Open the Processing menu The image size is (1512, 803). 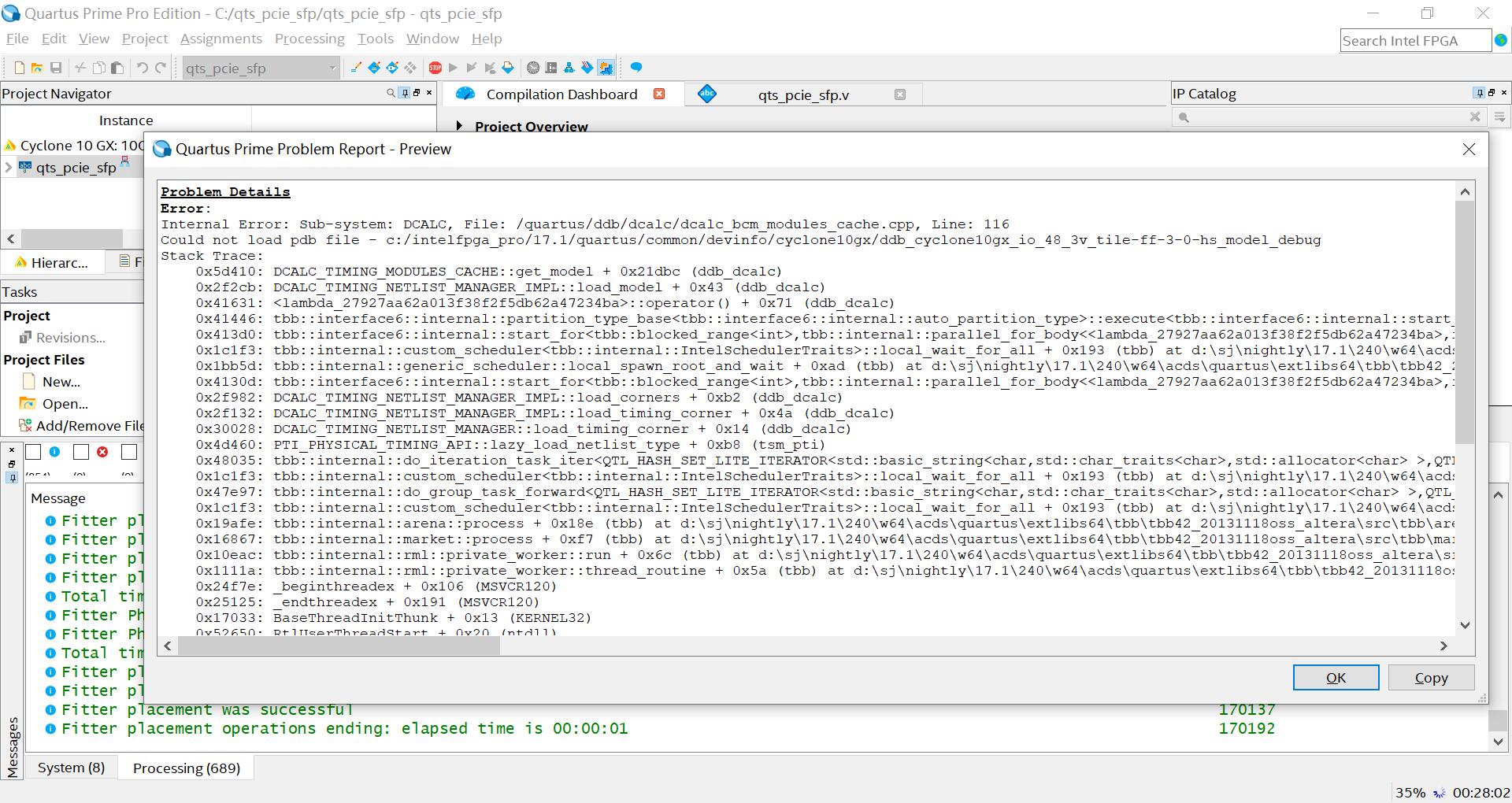pyautogui.click(x=309, y=39)
